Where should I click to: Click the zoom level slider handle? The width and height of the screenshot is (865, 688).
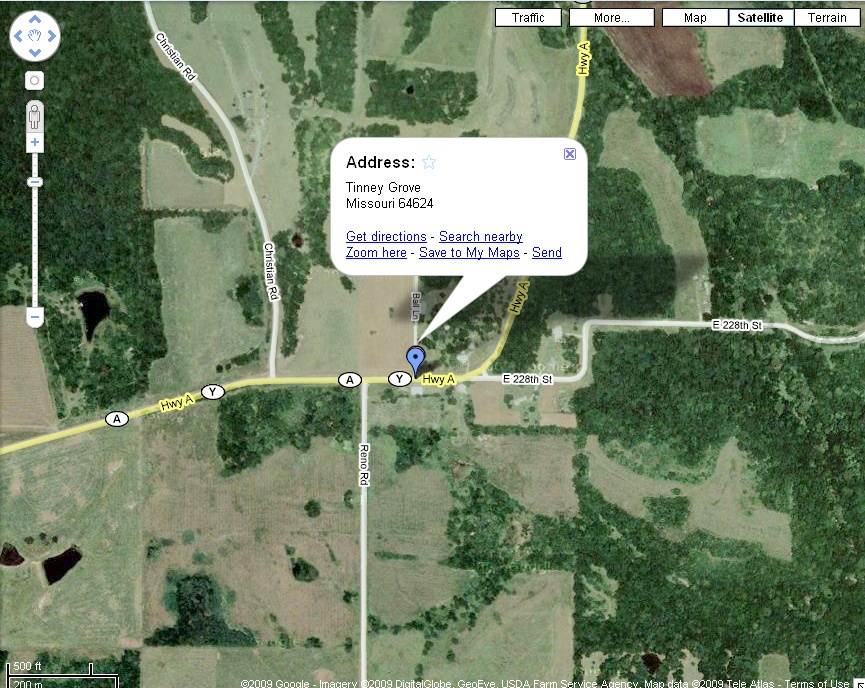[x=35, y=182]
